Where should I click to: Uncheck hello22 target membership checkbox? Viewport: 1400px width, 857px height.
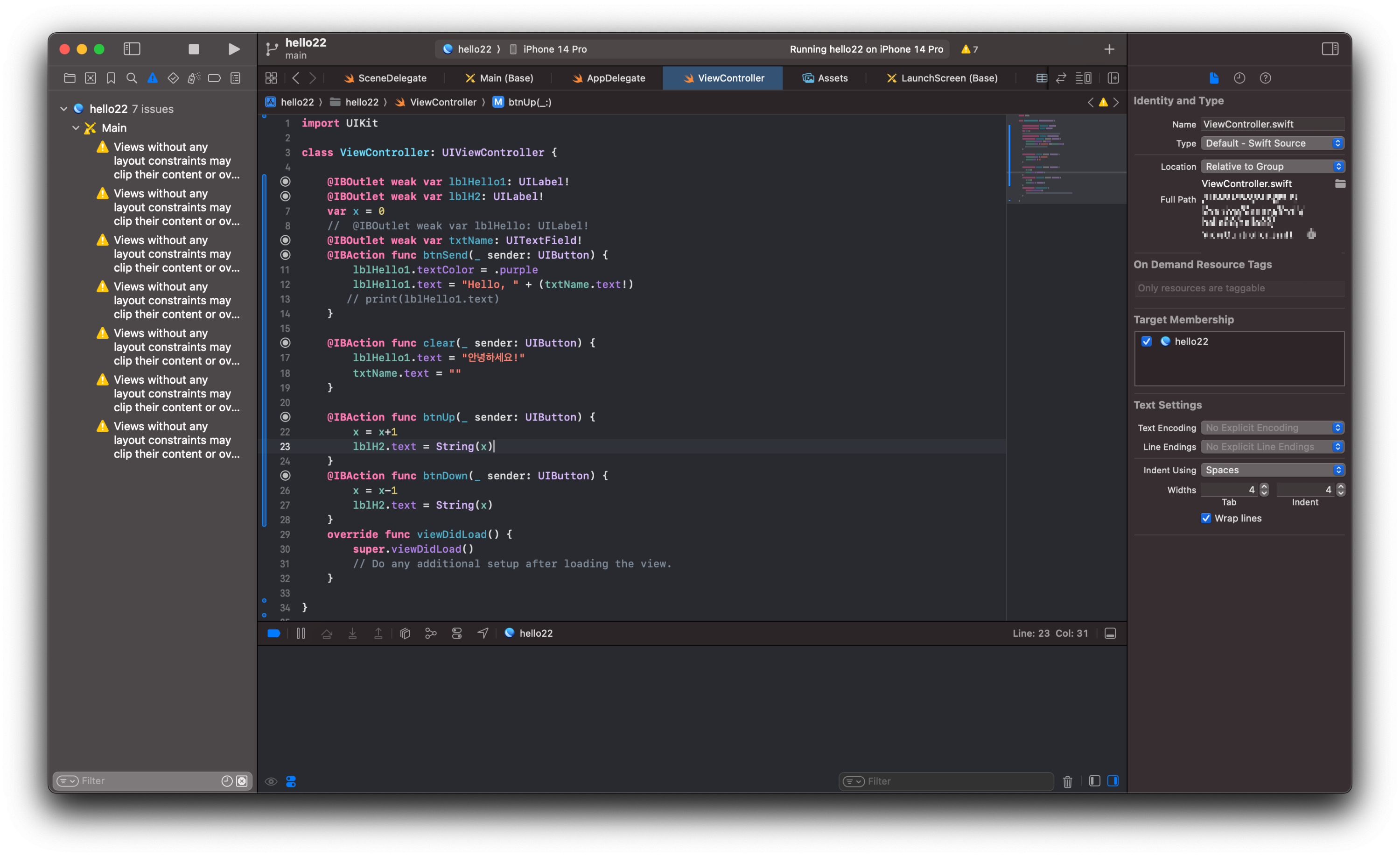click(x=1146, y=342)
